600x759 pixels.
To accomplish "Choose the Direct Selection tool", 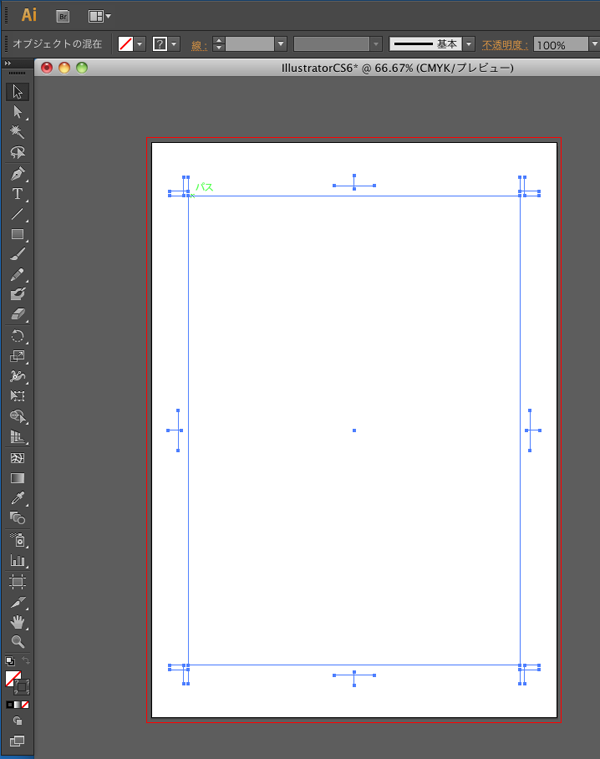I will (x=17, y=112).
